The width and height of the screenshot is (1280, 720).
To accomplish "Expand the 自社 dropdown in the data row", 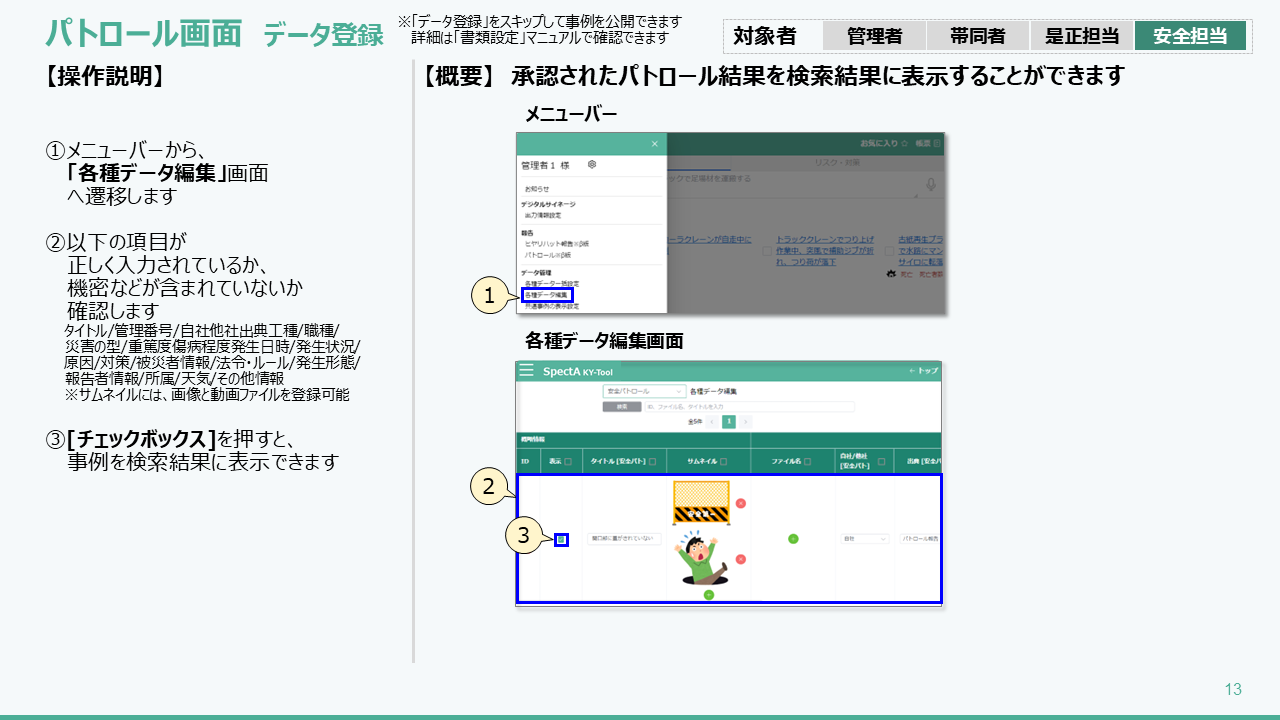I will (864, 539).
